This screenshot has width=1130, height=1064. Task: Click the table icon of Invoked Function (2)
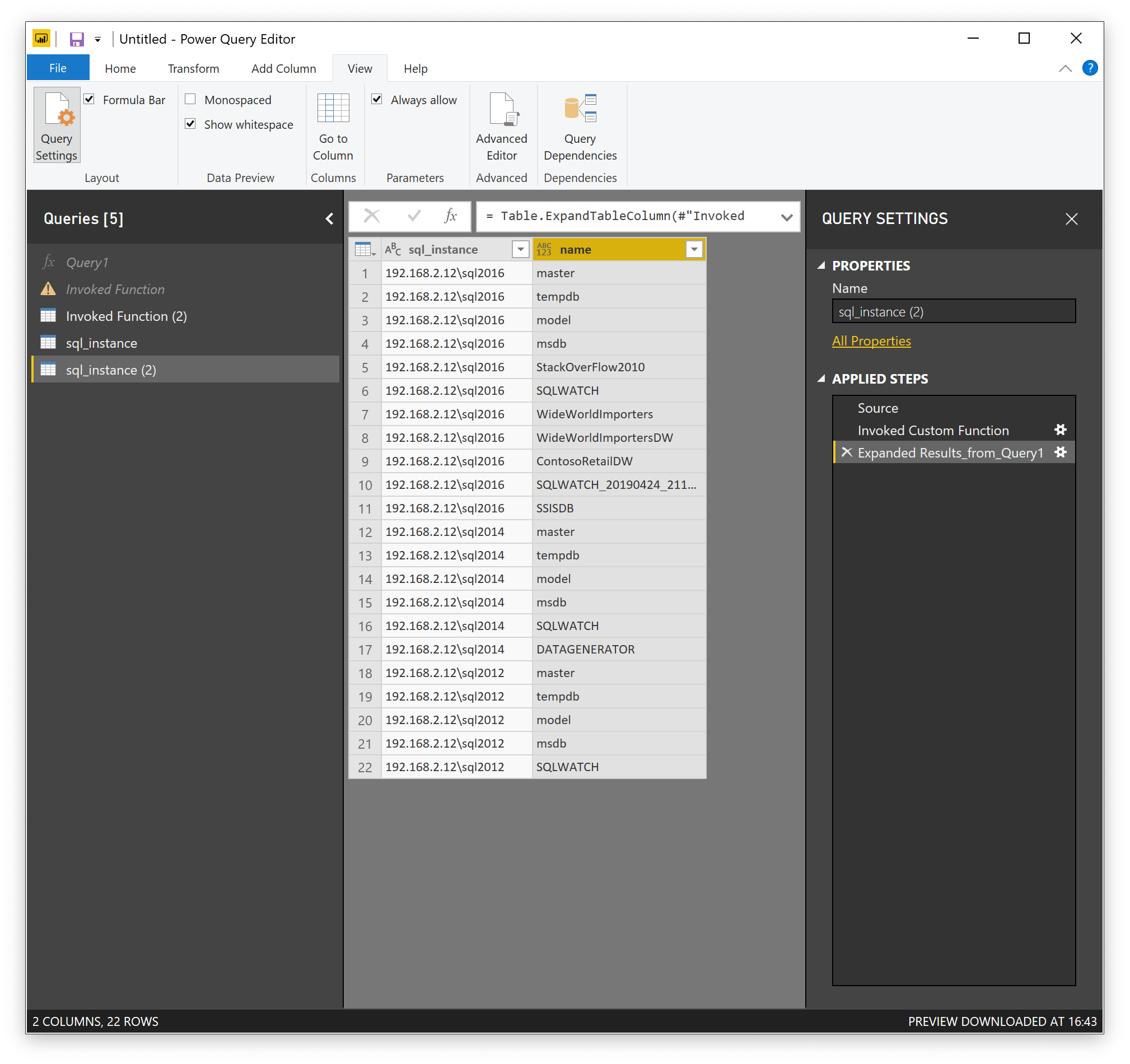48,316
